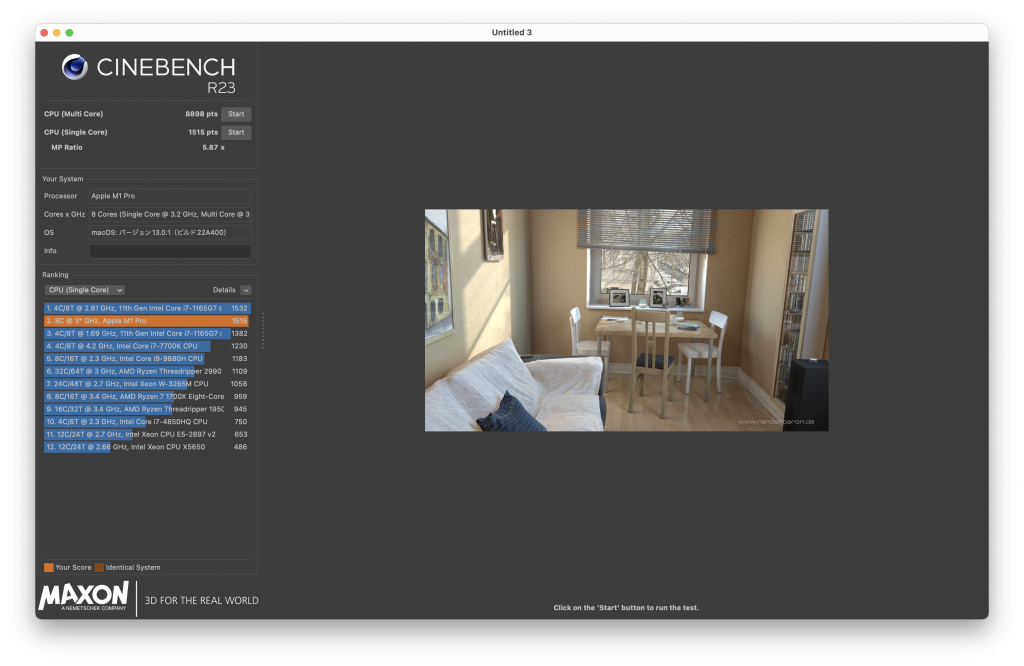Click the status message about Start button
This screenshot has width=1024, height=666.
pyautogui.click(x=626, y=608)
